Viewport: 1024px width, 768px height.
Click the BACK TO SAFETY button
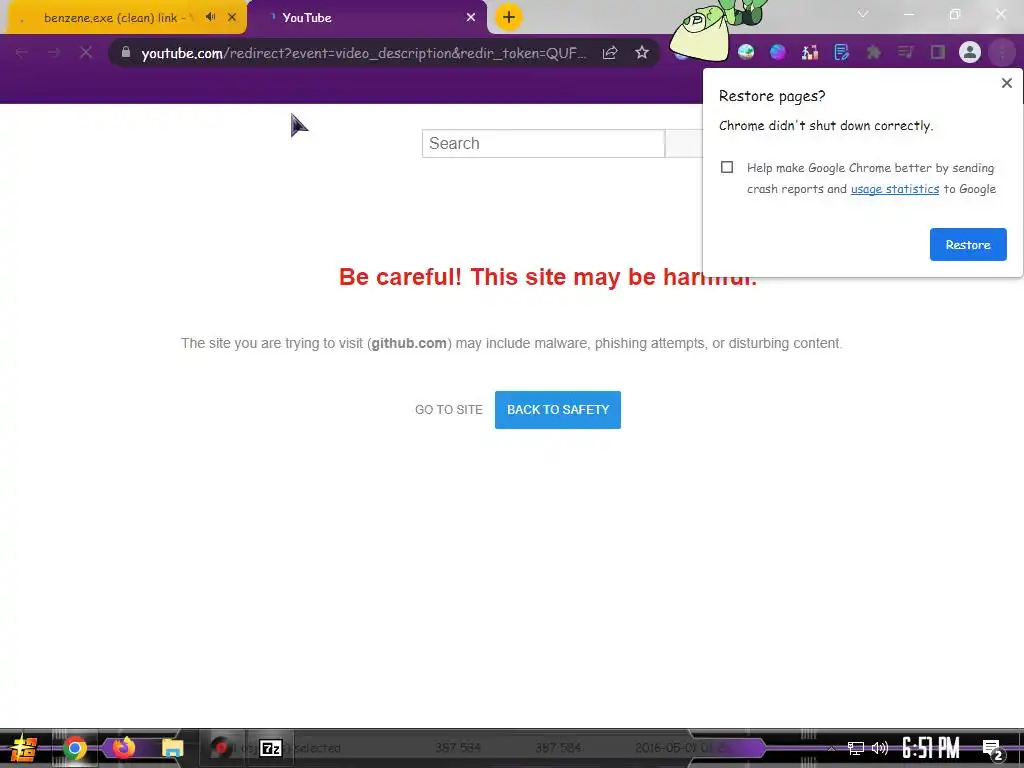point(558,409)
